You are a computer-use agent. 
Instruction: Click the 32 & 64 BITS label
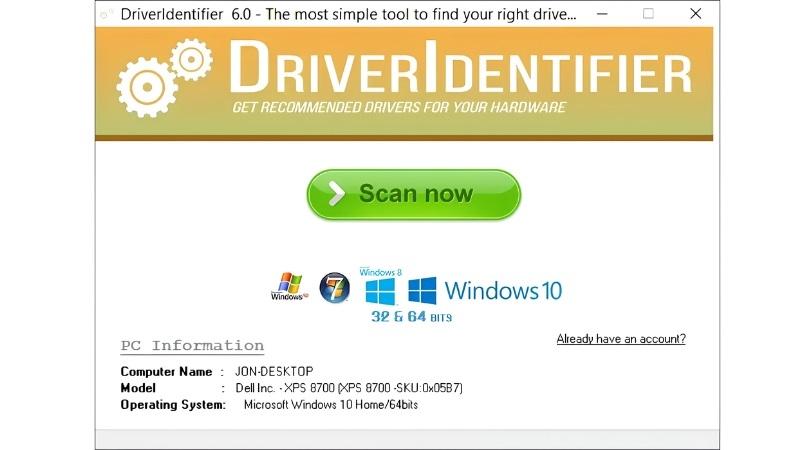412,317
